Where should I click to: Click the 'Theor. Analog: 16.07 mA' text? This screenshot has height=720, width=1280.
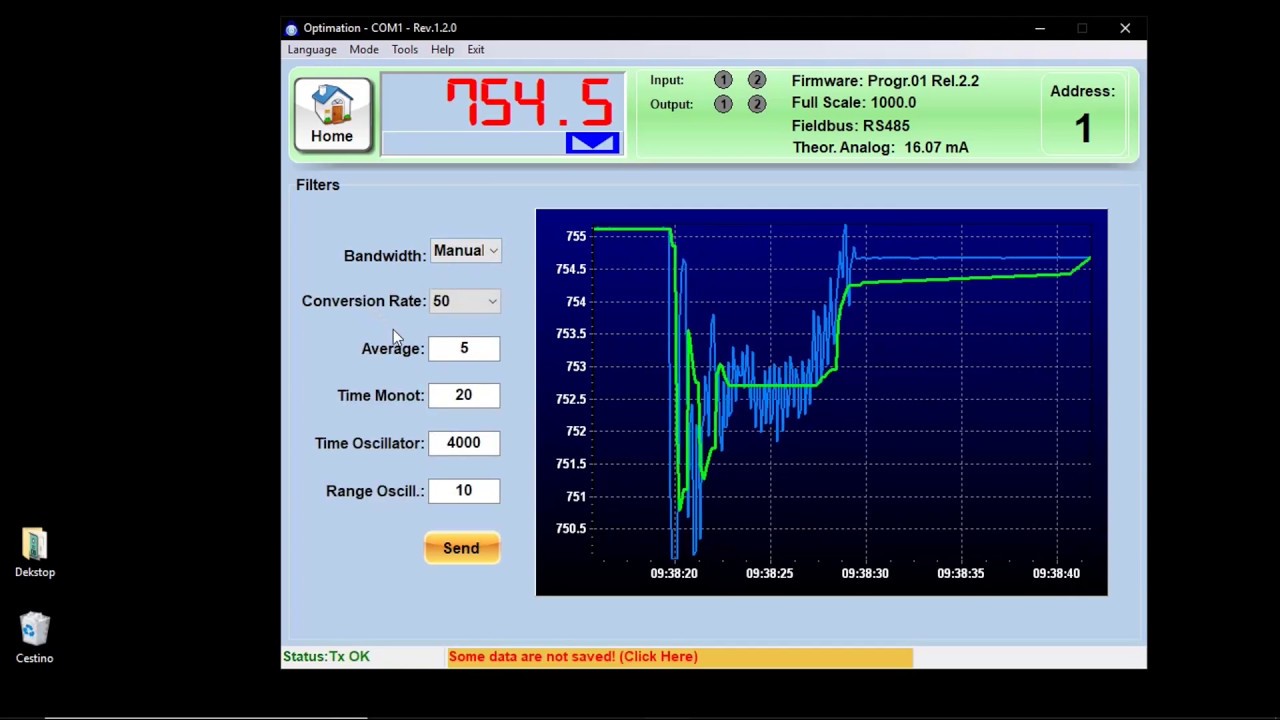pyautogui.click(x=881, y=148)
